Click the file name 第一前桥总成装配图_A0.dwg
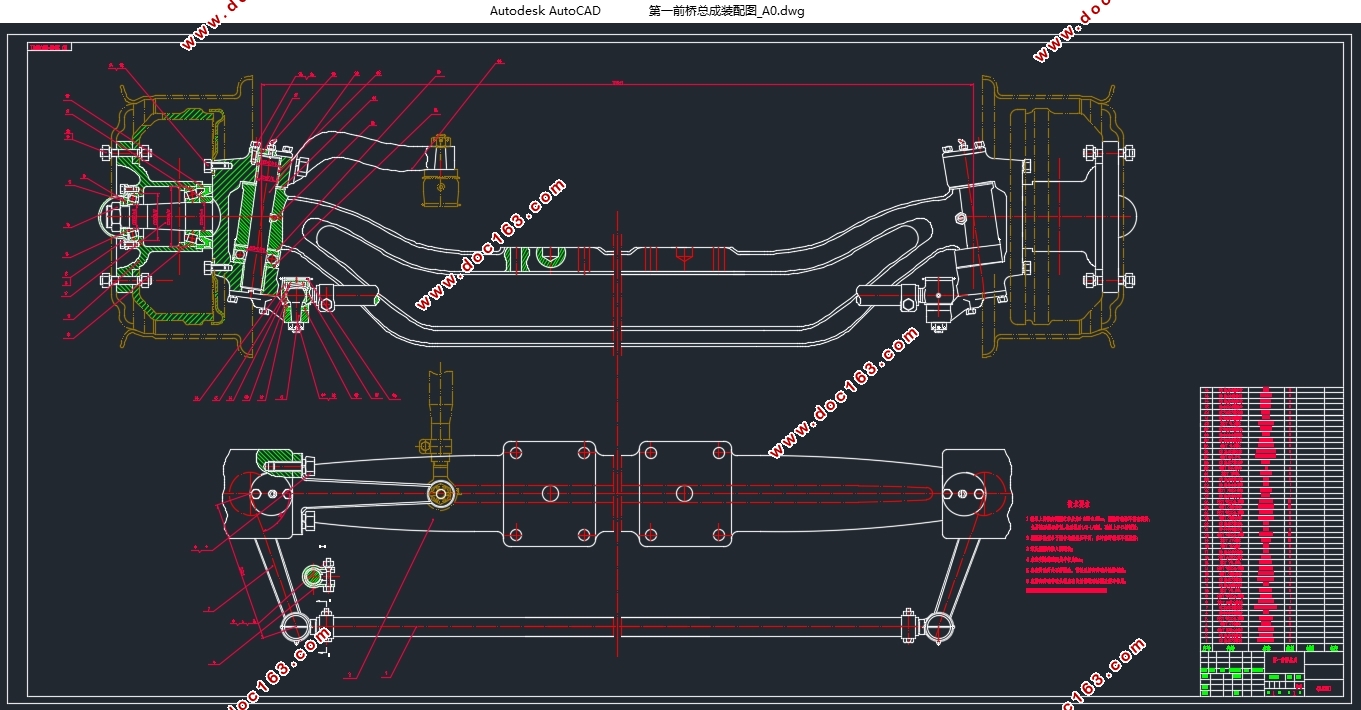Screen dimensions: 1361x710 (x=726, y=11)
